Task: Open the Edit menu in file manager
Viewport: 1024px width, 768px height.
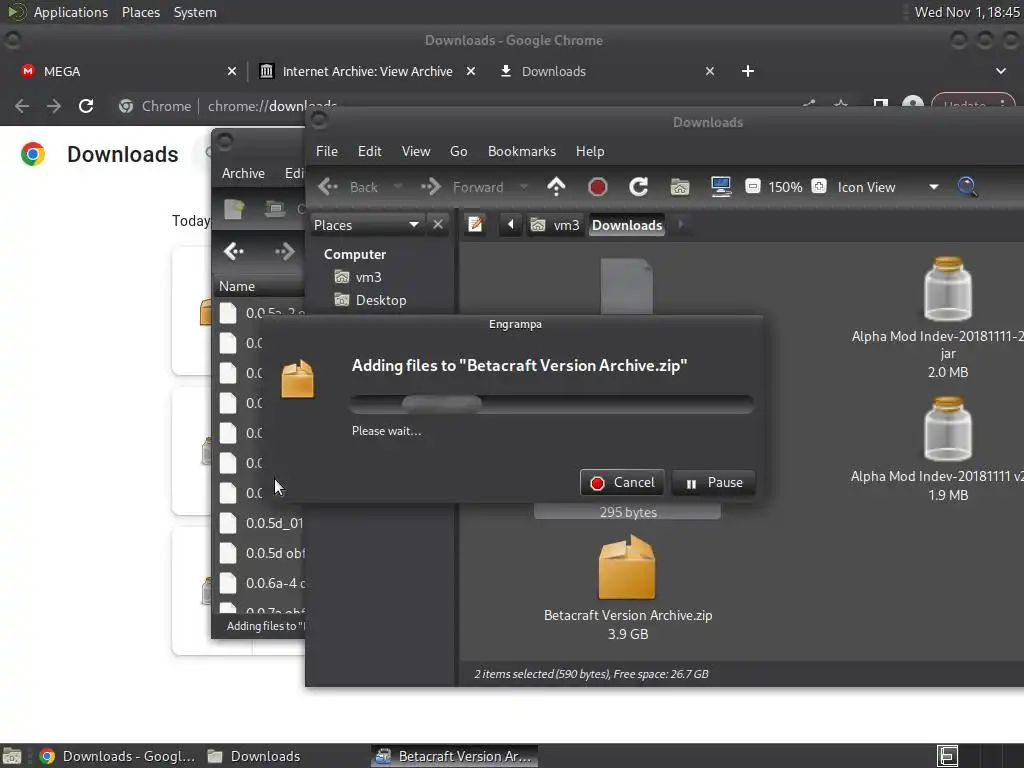Action: (369, 151)
